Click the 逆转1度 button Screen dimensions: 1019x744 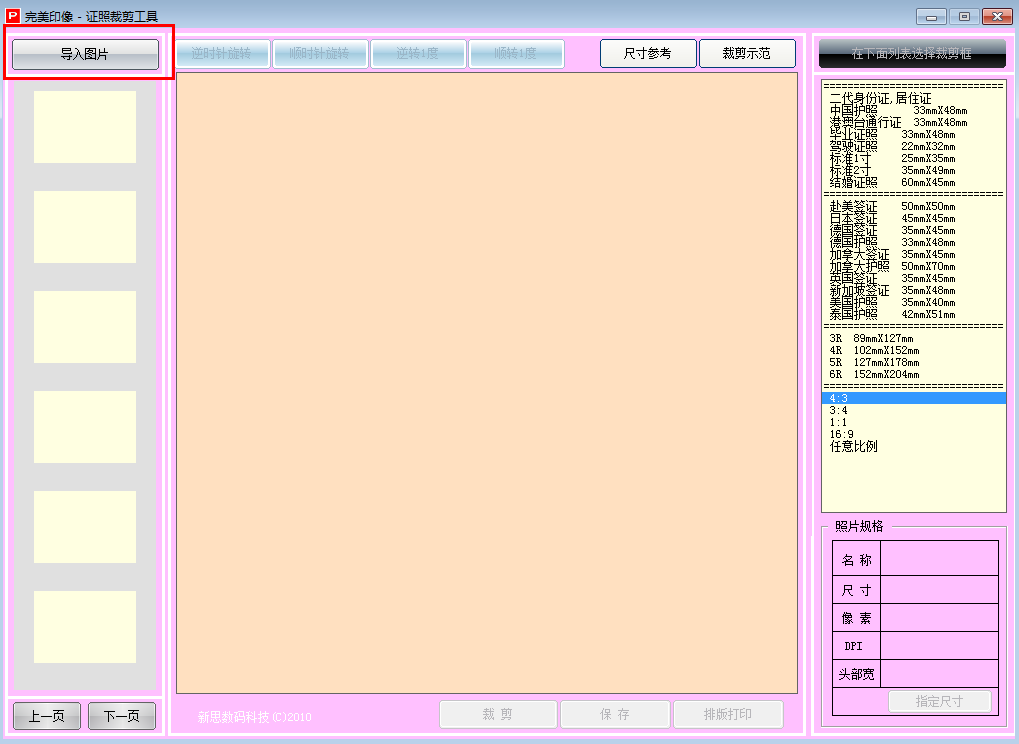[418, 53]
